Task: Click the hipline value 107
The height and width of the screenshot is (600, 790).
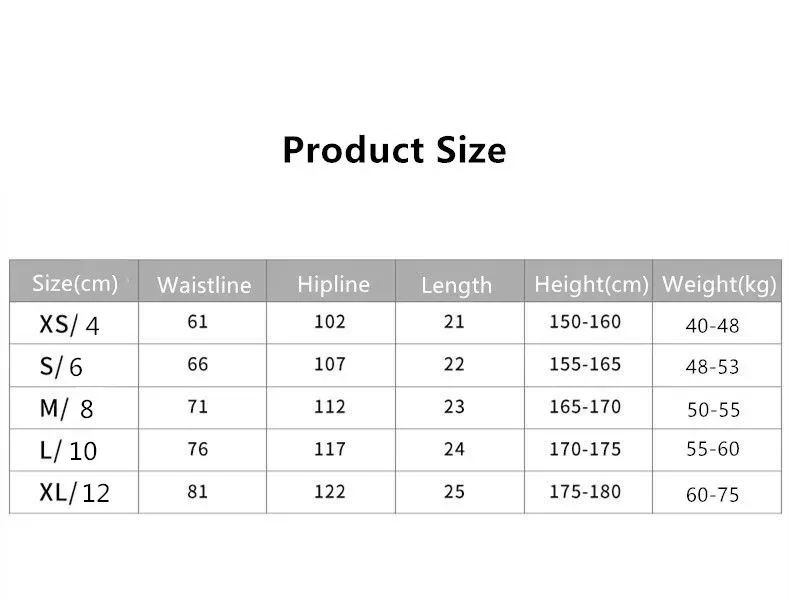Action: coord(329,364)
